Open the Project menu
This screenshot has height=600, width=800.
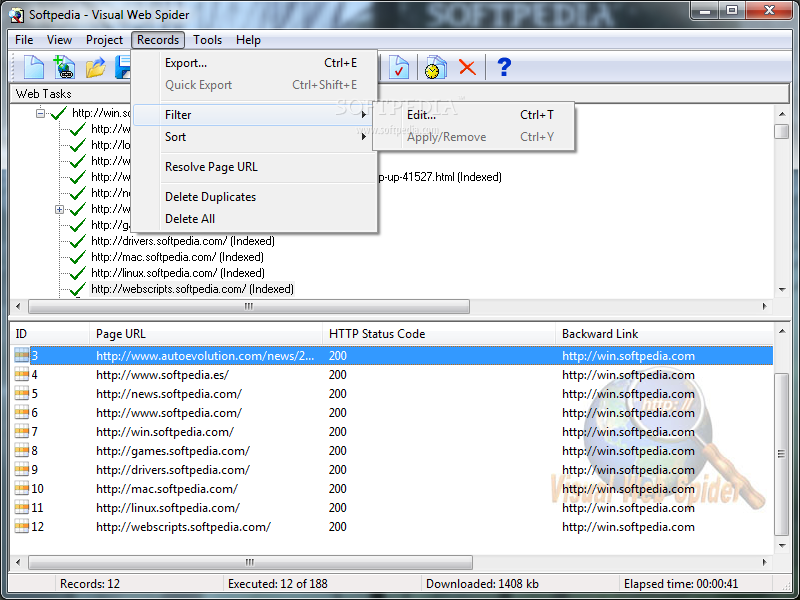click(104, 40)
